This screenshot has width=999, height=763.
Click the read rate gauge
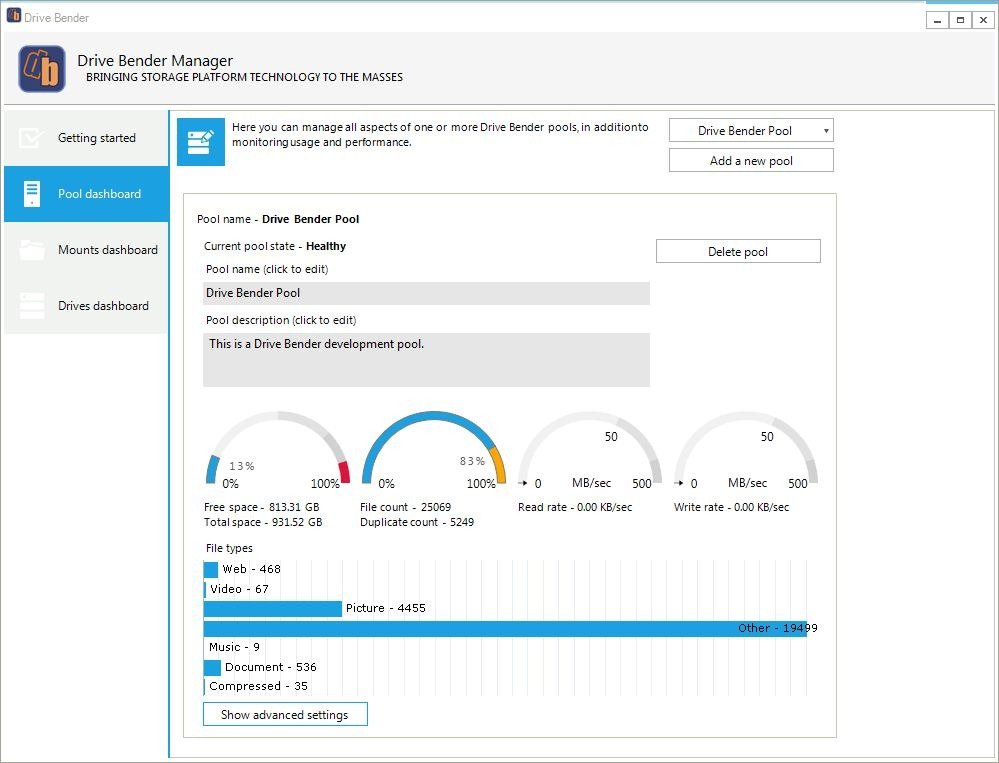click(590, 450)
